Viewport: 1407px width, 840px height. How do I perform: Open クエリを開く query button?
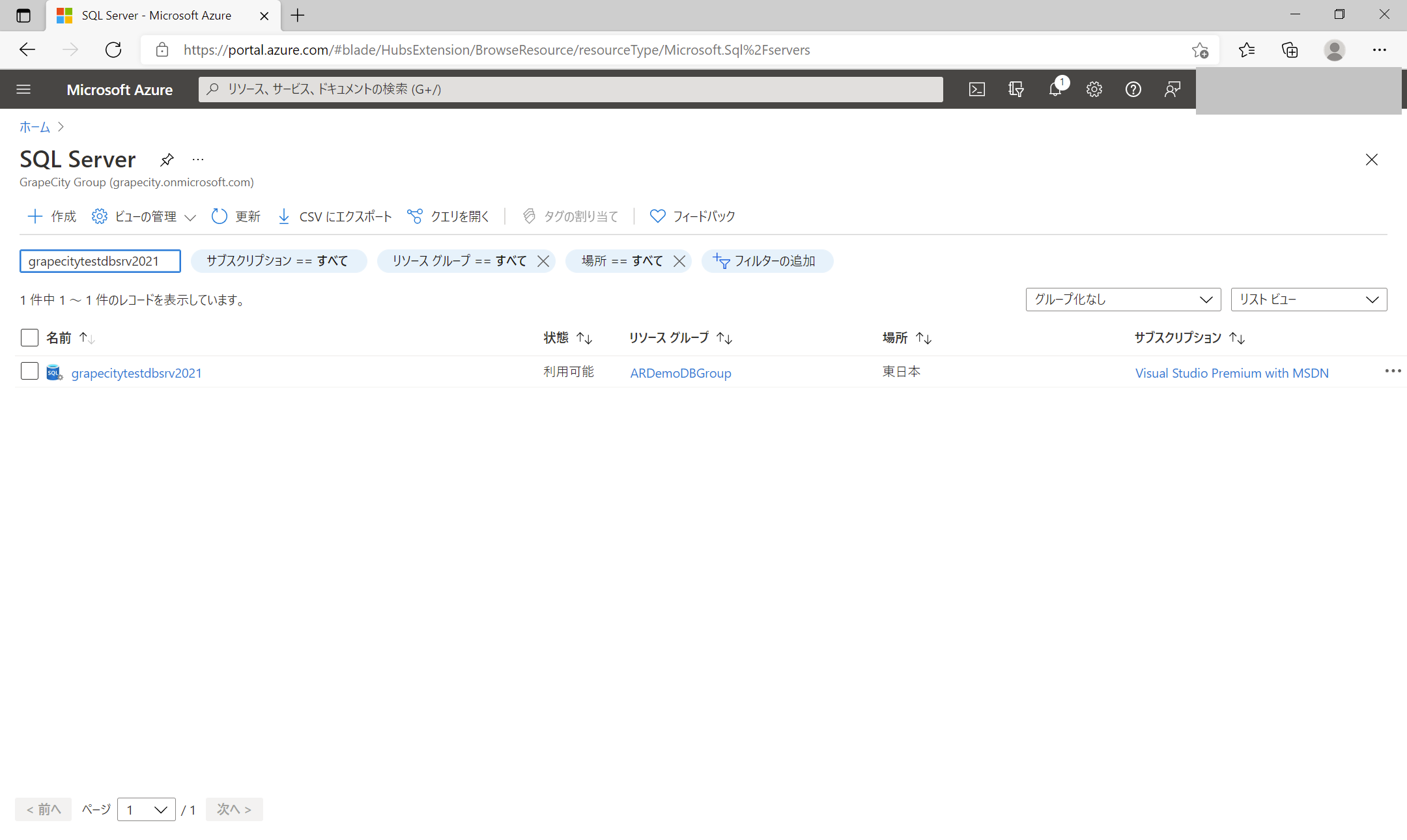click(x=448, y=216)
